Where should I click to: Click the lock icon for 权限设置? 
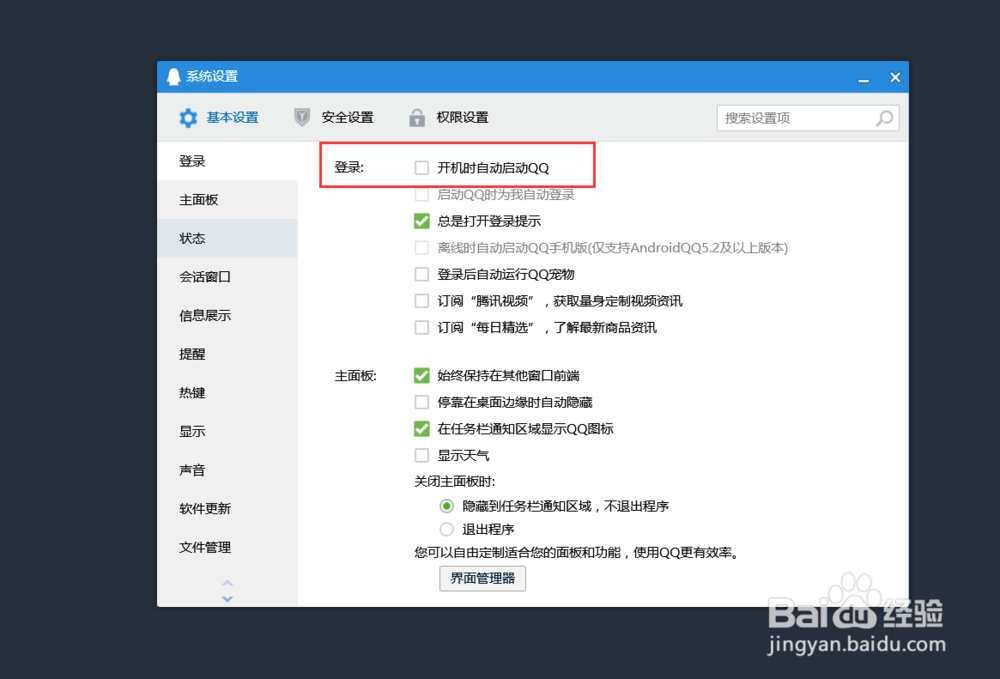point(416,117)
